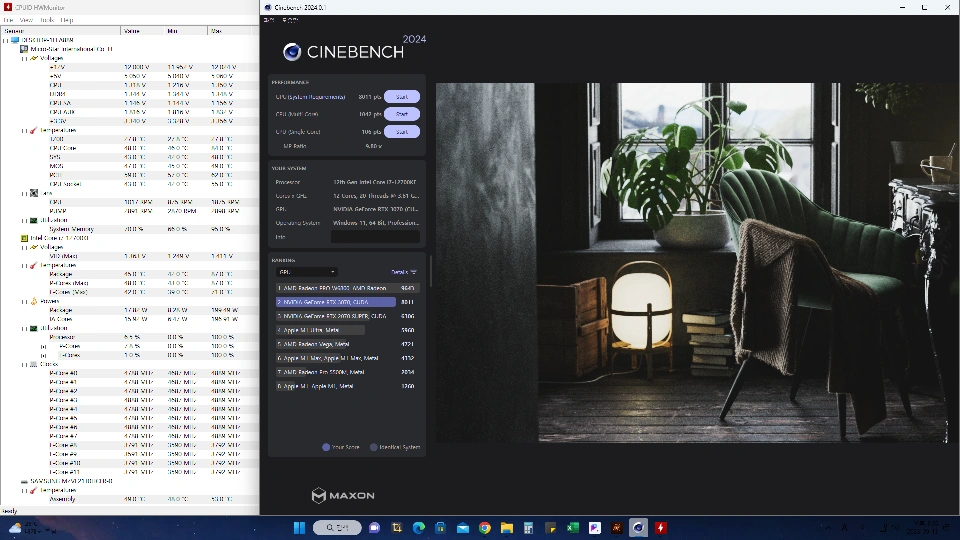This screenshot has height=540, width=960.
Task: Collapse the Fans group
Action: coord(24,193)
